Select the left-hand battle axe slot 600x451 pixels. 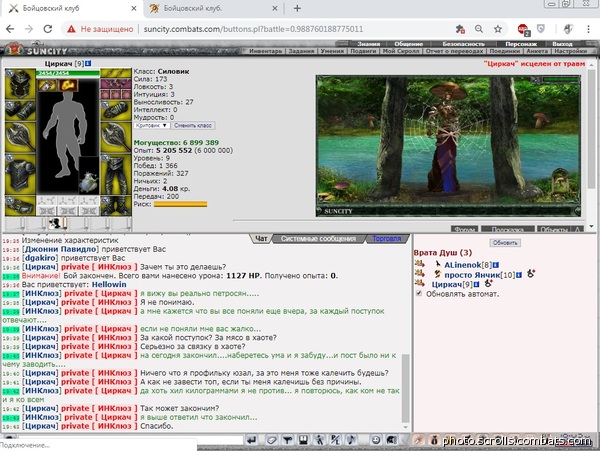click(x=20, y=138)
